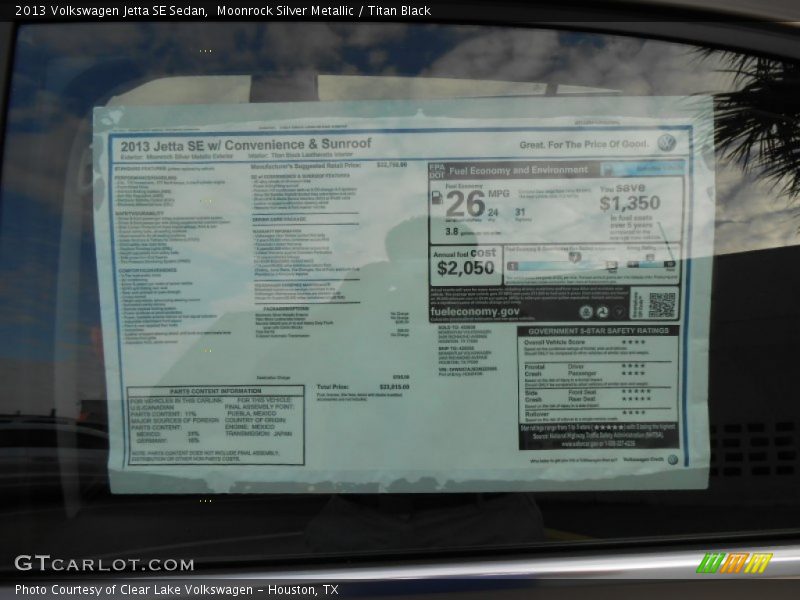800x600 pixels.
Task: Click the fuel economy greenhouse gas rating bar
Action: tap(562, 265)
